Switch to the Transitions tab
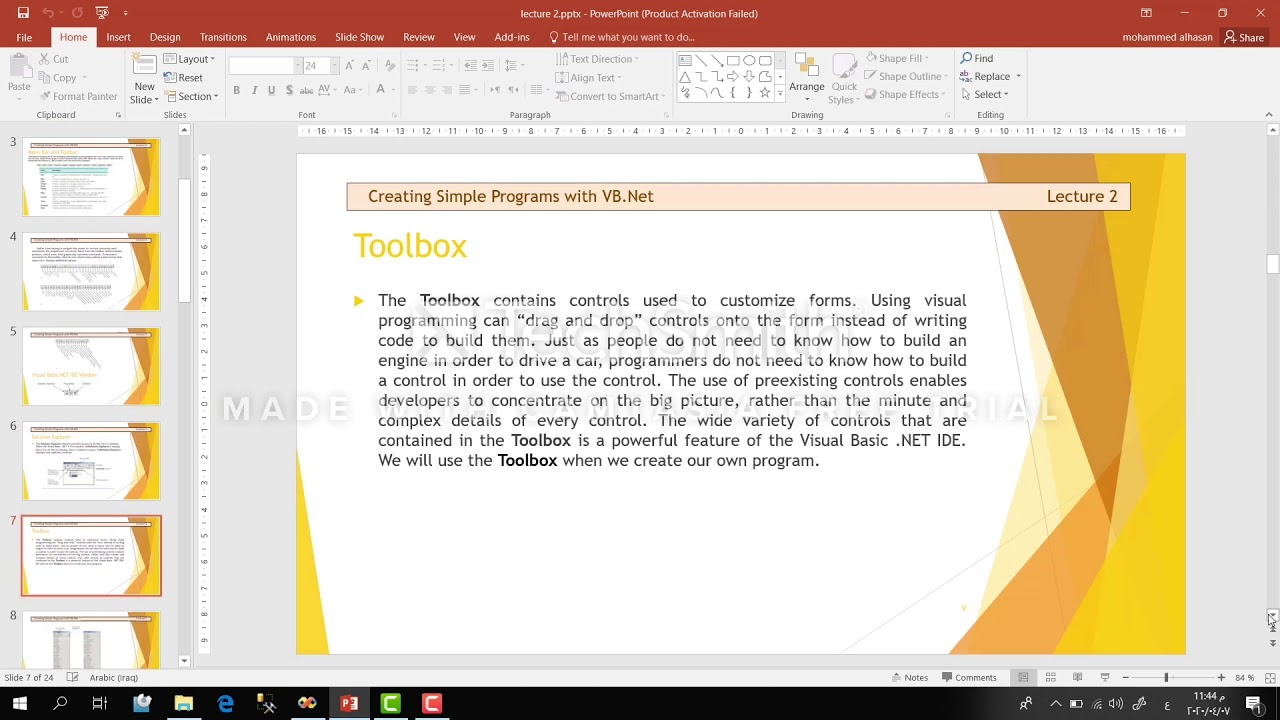 (x=223, y=37)
